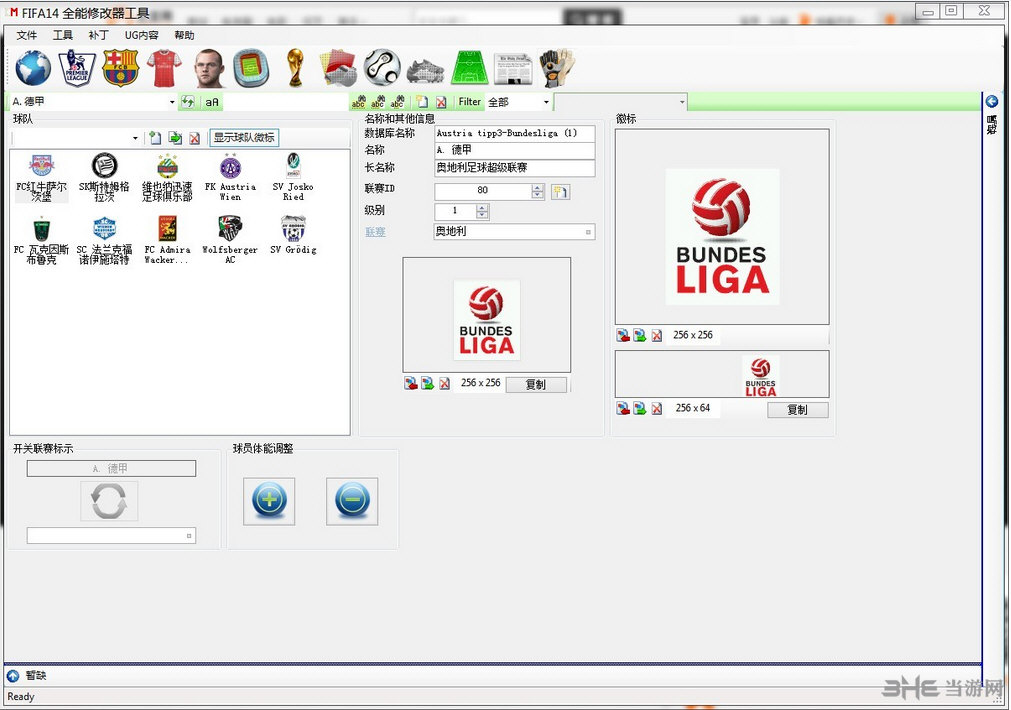Image resolution: width=1011 pixels, height=710 pixels.
Task: Click the blue up arrow icon beside 暂缺
Action: tap(13, 676)
